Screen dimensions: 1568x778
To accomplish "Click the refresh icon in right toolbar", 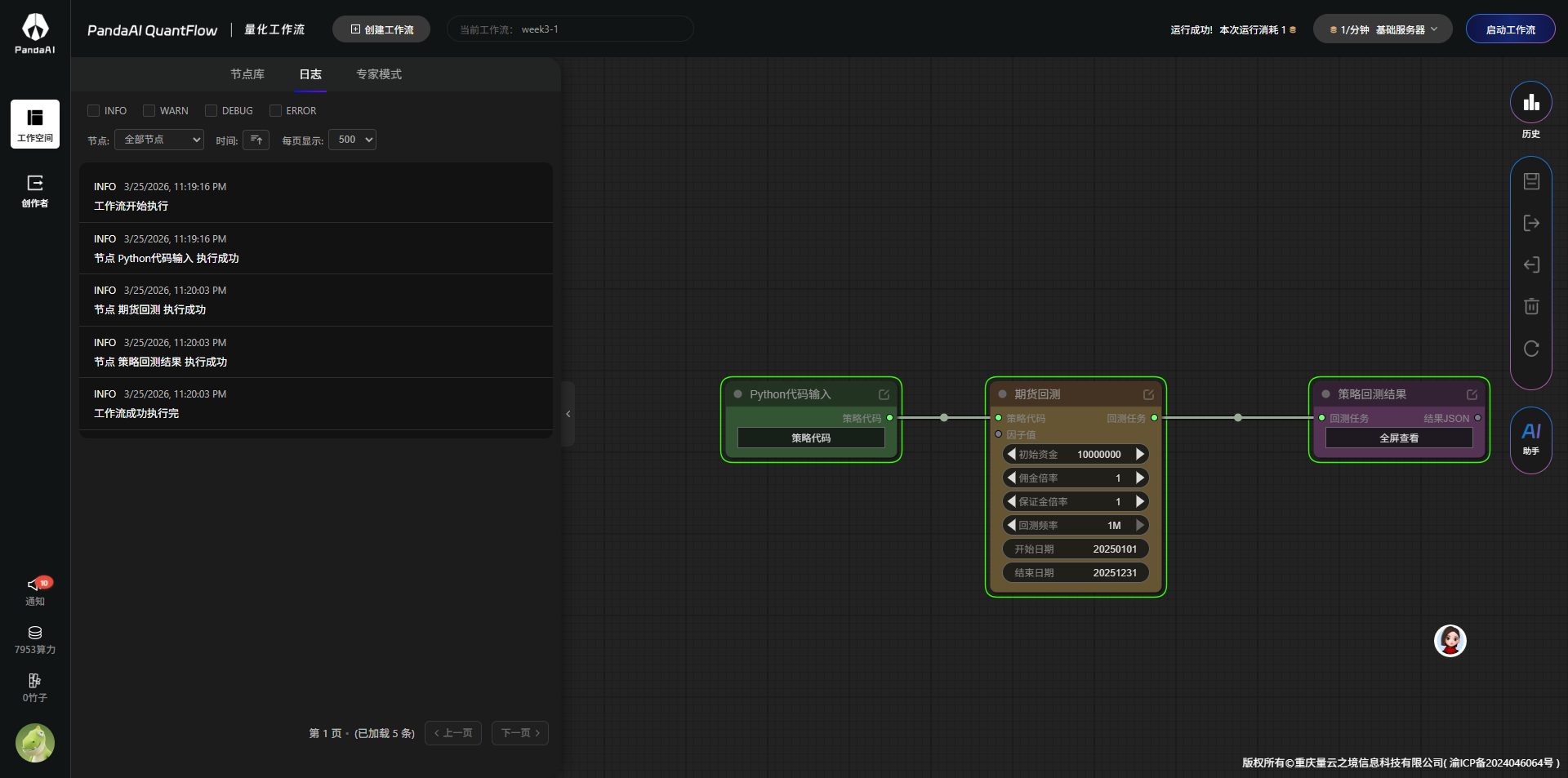I will 1531,349.
